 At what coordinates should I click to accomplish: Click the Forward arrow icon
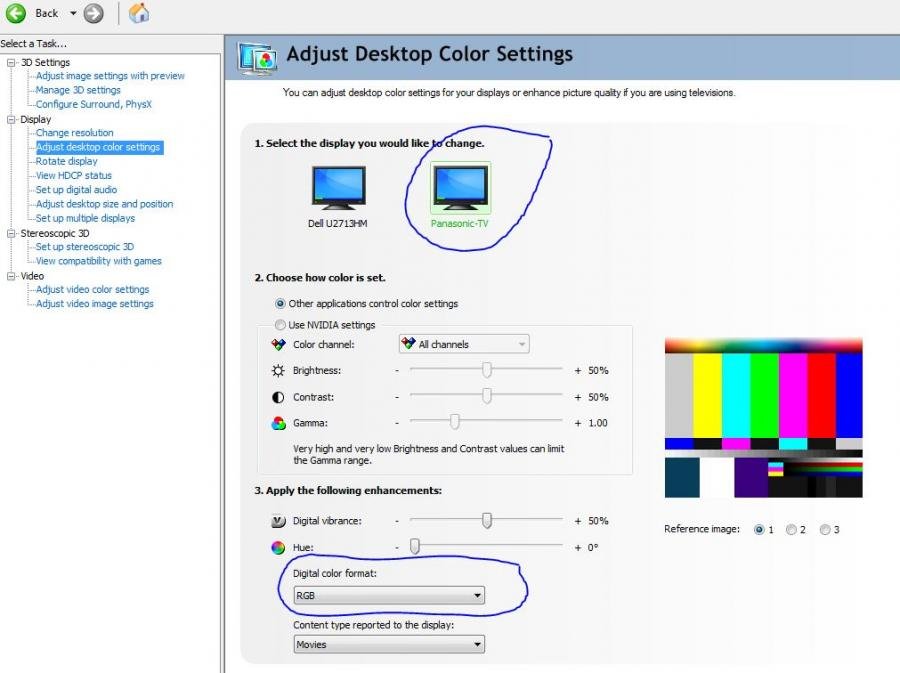coord(94,13)
